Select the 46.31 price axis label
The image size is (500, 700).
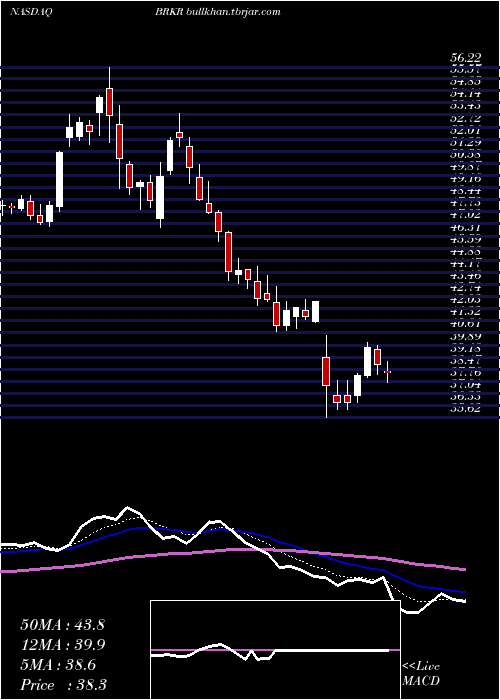(465, 227)
